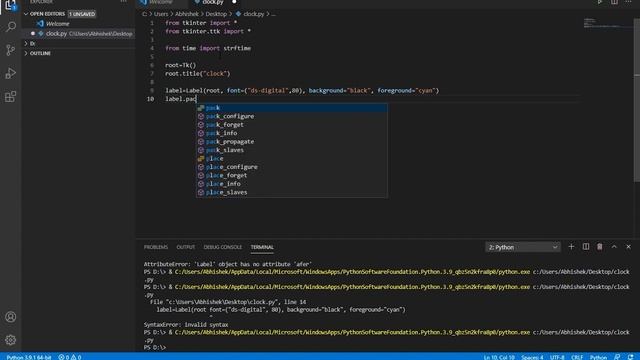This screenshot has width=640, height=360.
Task: Close the terminal panel
Action: point(629,247)
